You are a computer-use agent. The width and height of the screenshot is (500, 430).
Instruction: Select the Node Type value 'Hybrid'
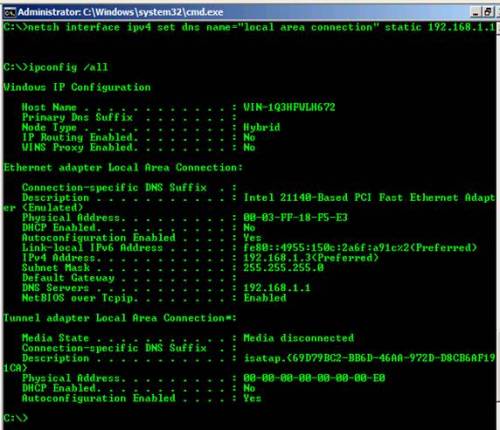tap(262, 127)
